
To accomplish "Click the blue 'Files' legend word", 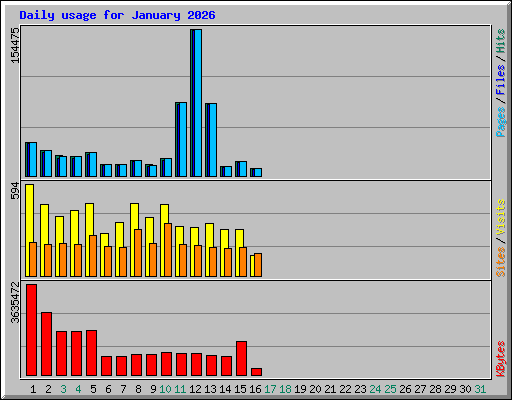I will [x=500, y=80].
